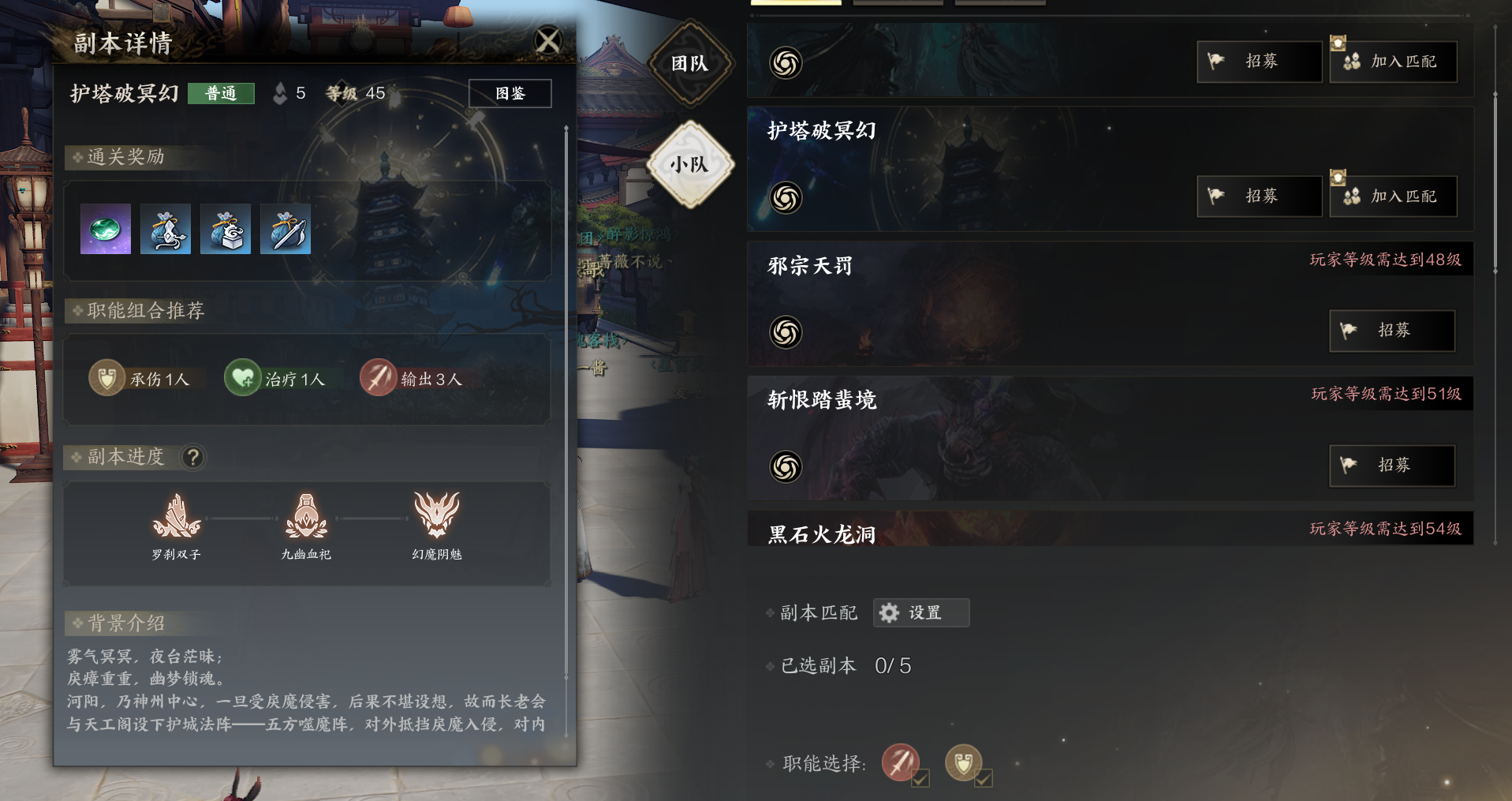
Task: Click swirl icon under 邪宗天罚 dungeon
Action: coord(786,332)
